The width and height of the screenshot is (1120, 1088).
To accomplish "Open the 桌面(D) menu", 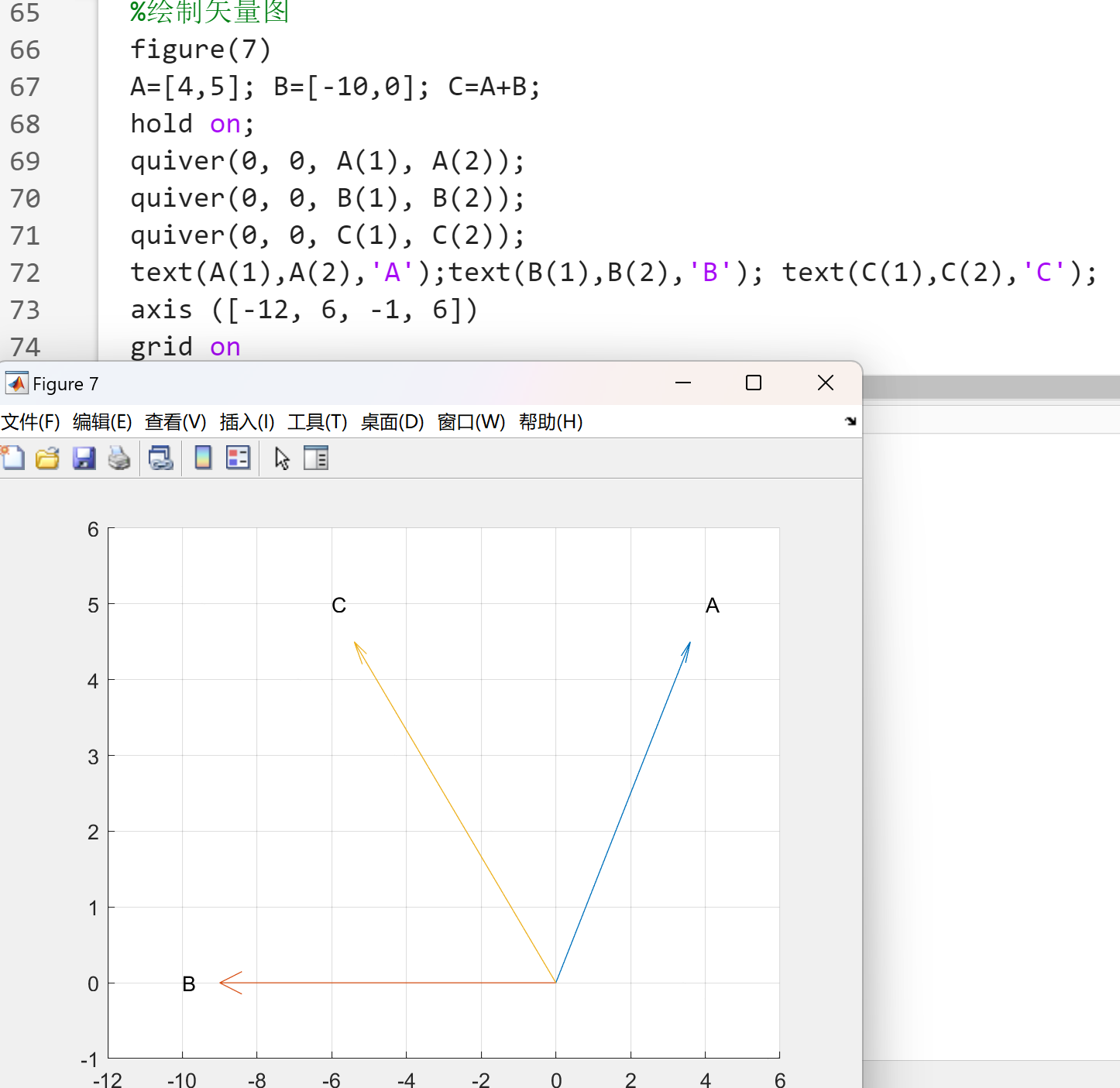I will pyautogui.click(x=393, y=422).
